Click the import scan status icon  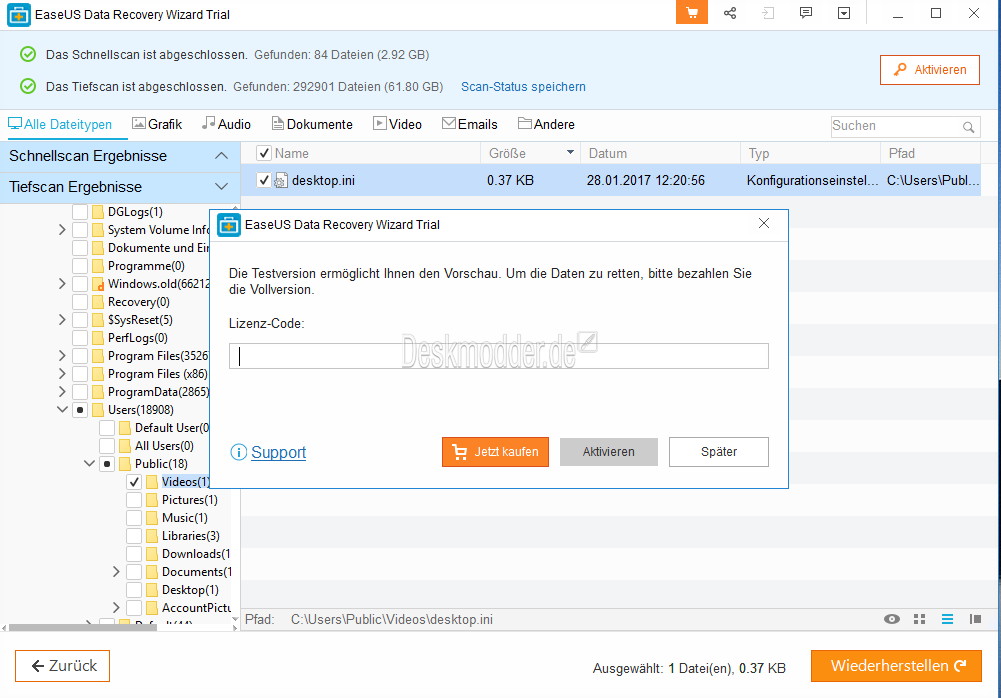point(768,13)
